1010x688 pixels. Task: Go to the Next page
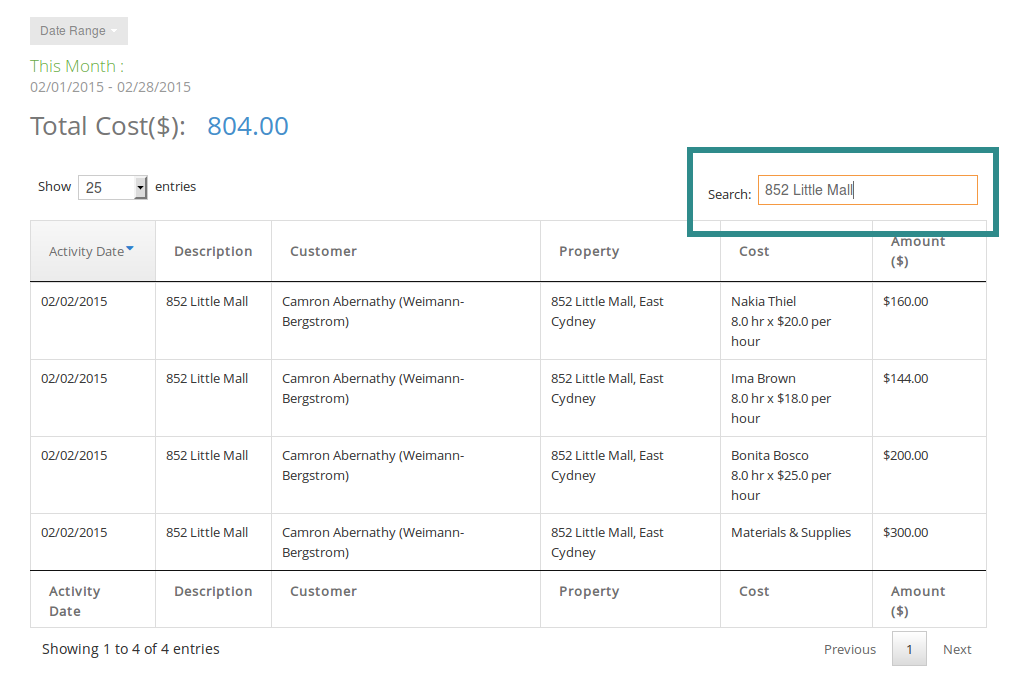957,649
